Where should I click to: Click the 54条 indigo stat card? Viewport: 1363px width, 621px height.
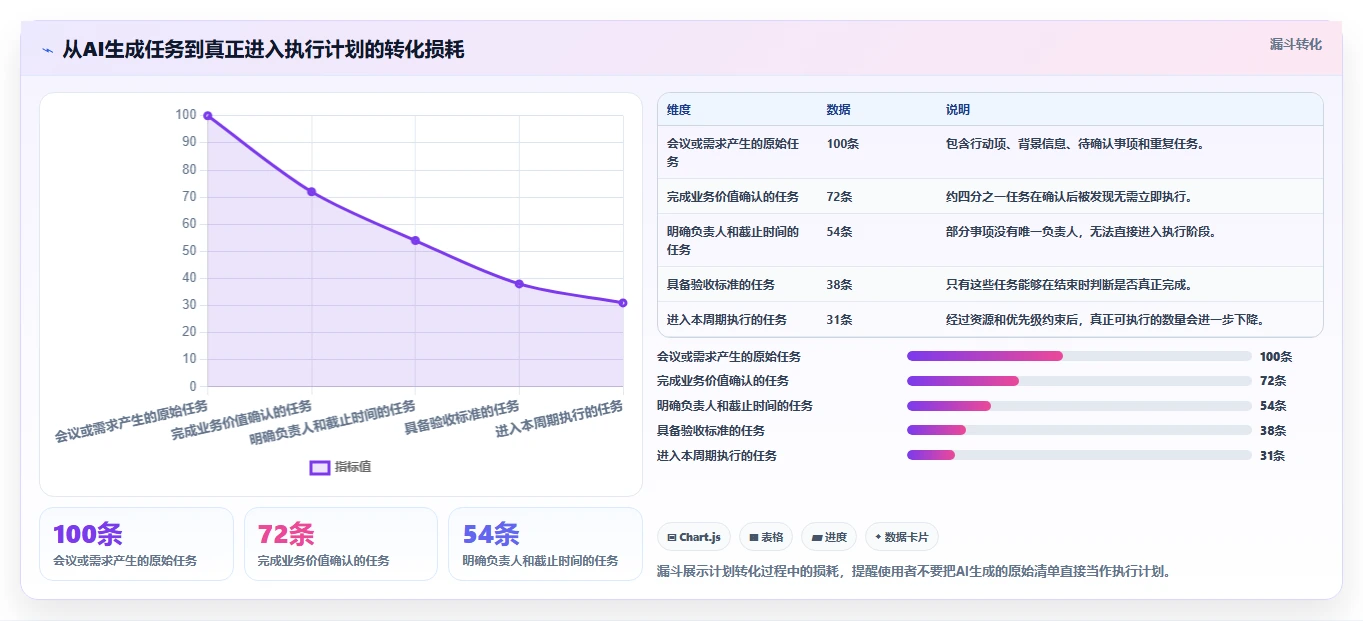(x=545, y=544)
